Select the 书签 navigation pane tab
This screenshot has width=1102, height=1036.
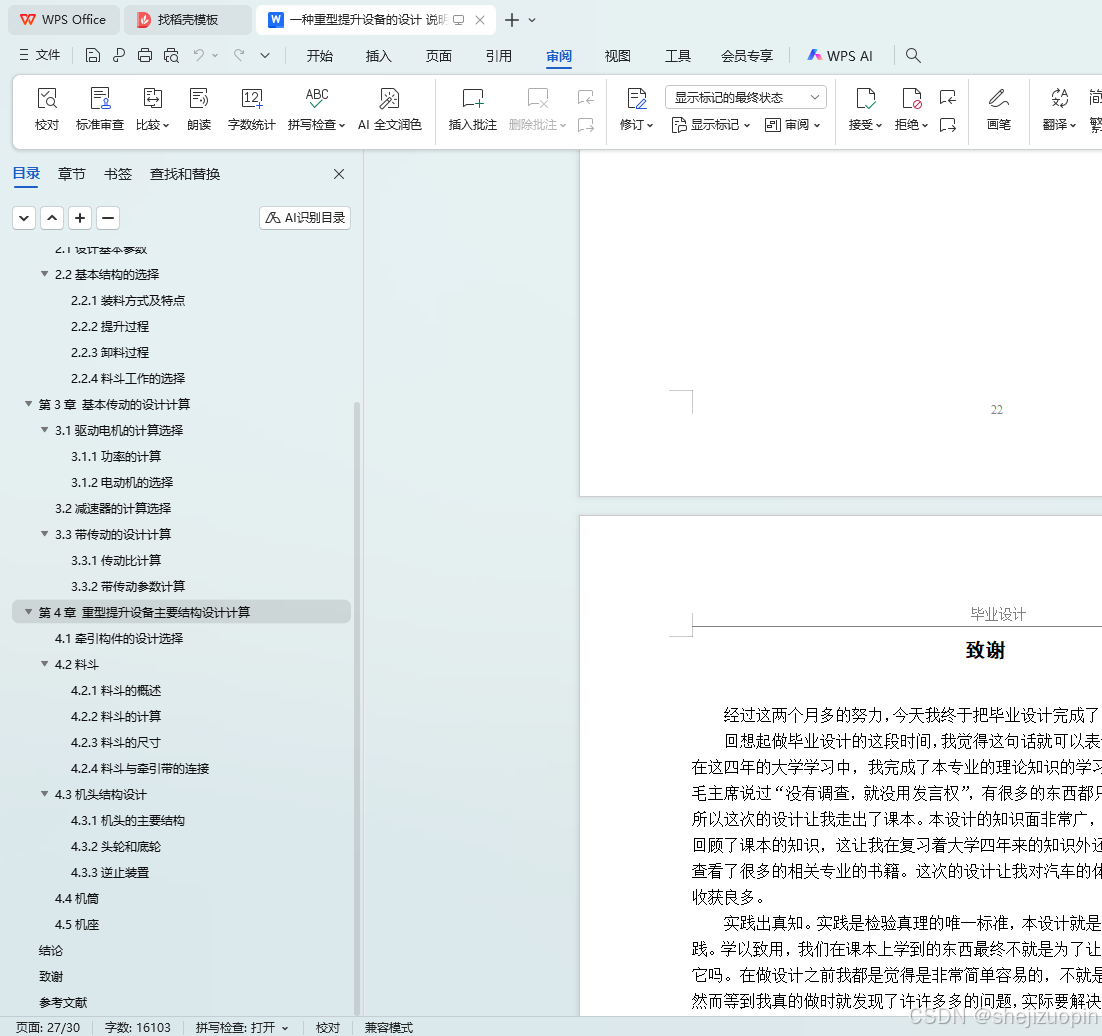[117, 174]
